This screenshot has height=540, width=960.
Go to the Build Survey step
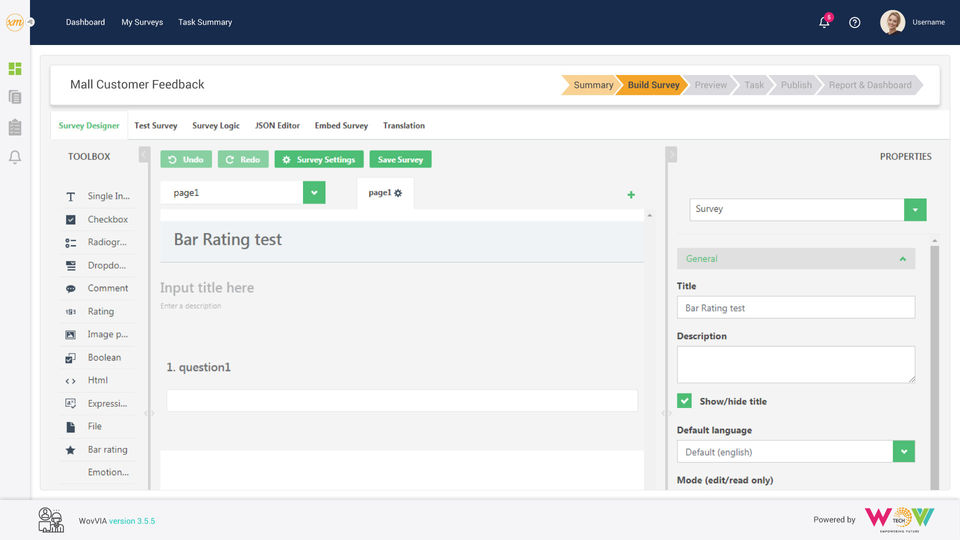tap(653, 85)
